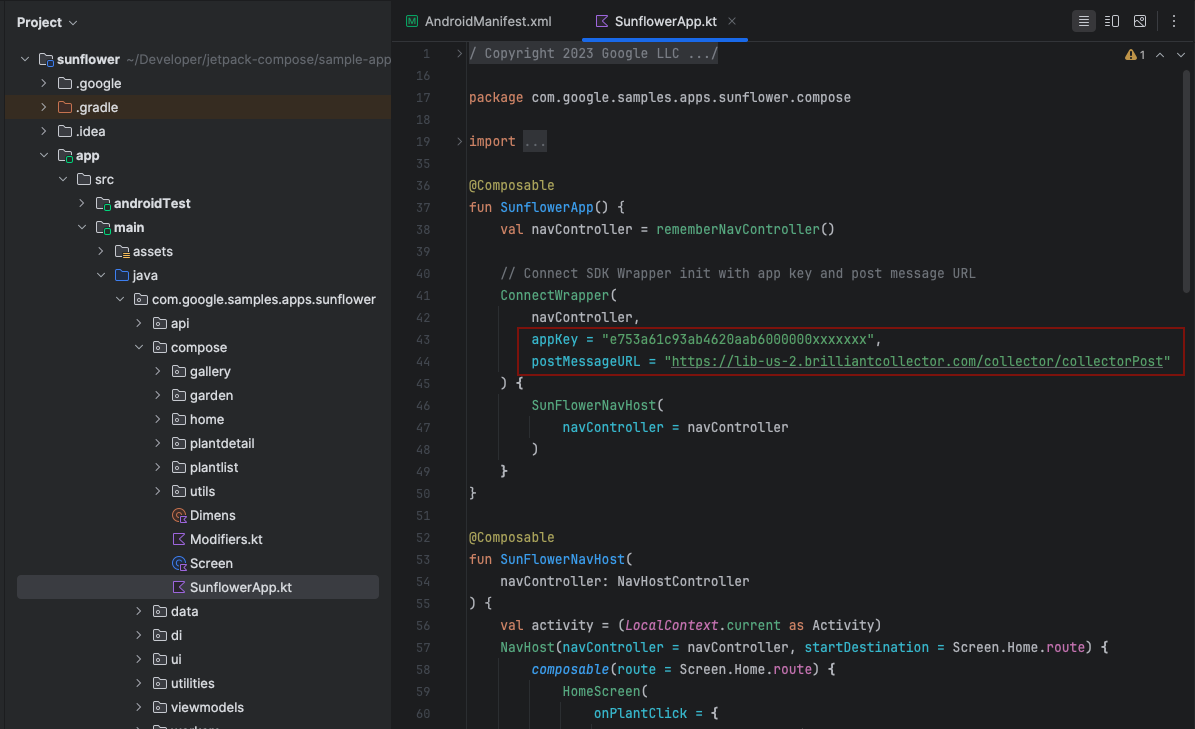Jump to next highlighted problem arrow
This screenshot has width=1195, height=729.
point(1181,55)
